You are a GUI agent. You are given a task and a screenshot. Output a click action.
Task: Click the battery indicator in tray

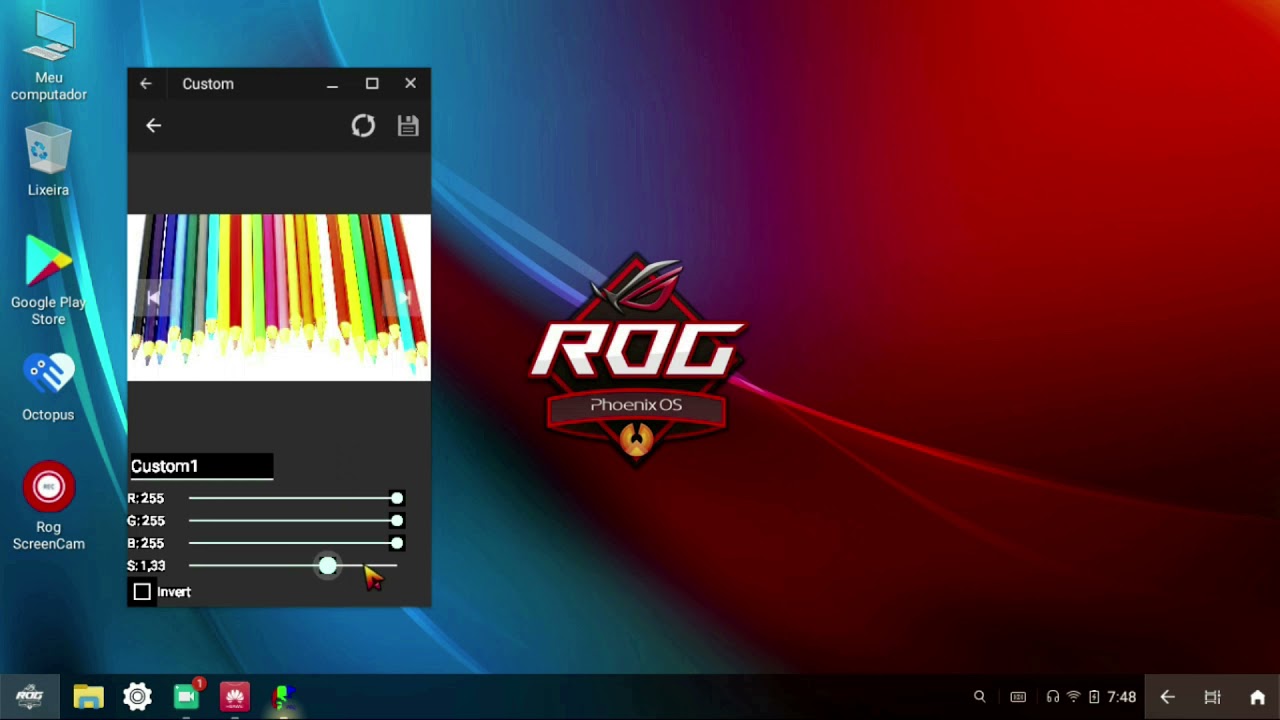tap(1094, 697)
